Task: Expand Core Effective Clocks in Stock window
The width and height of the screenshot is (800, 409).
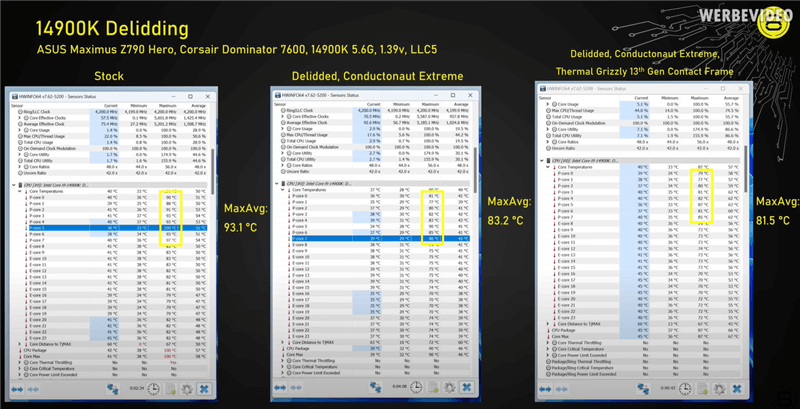Action: point(19,117)
